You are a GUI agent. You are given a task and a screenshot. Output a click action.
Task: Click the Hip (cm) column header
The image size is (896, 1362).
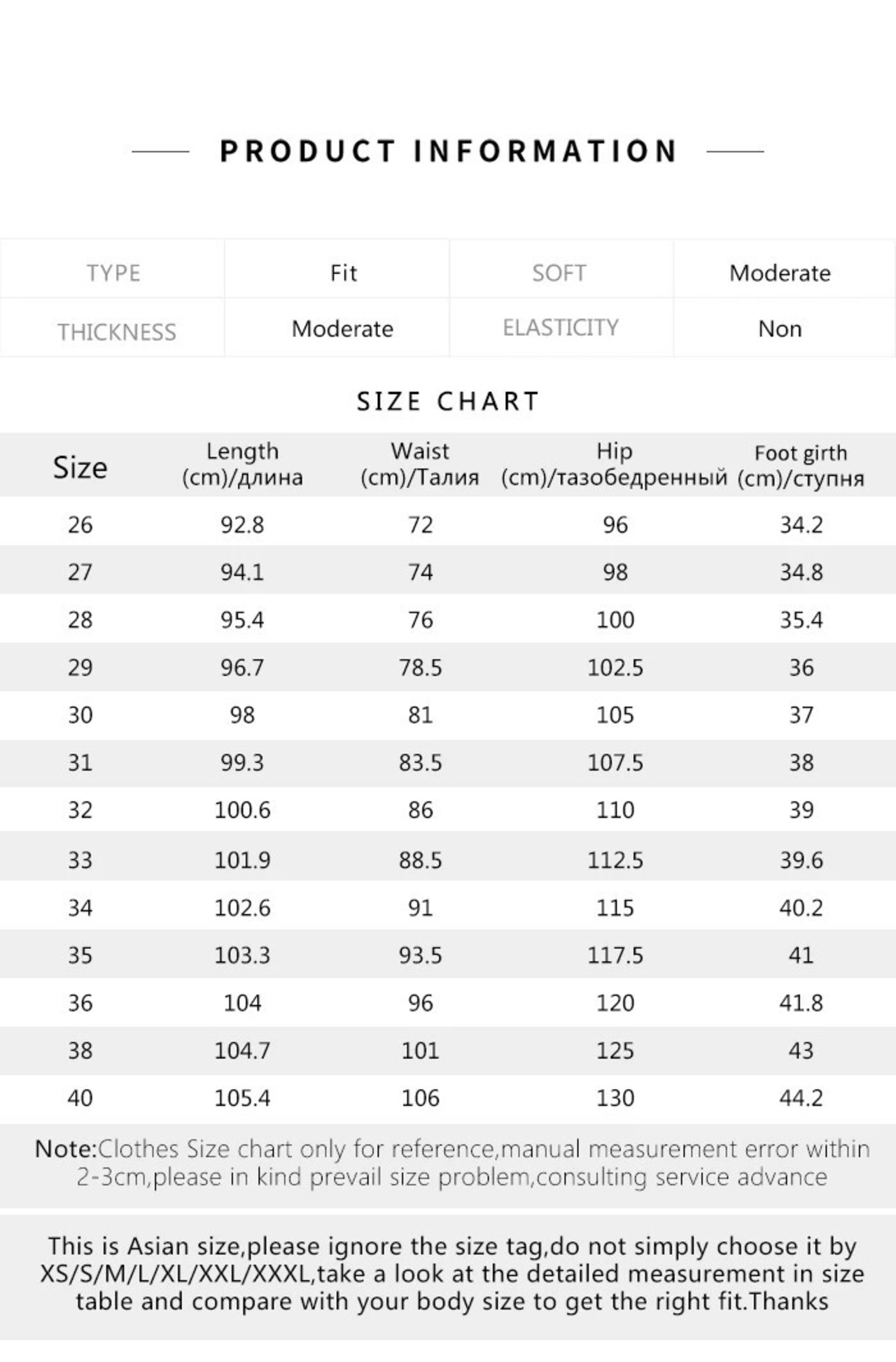tap(614, 465)
